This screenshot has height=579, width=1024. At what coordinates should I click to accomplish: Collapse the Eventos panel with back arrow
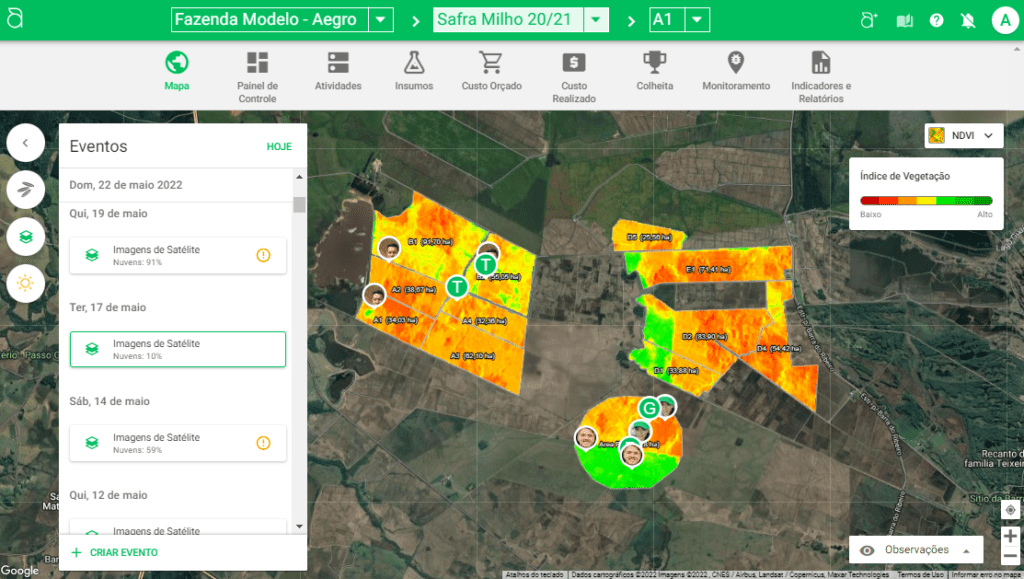coord(25,143)
